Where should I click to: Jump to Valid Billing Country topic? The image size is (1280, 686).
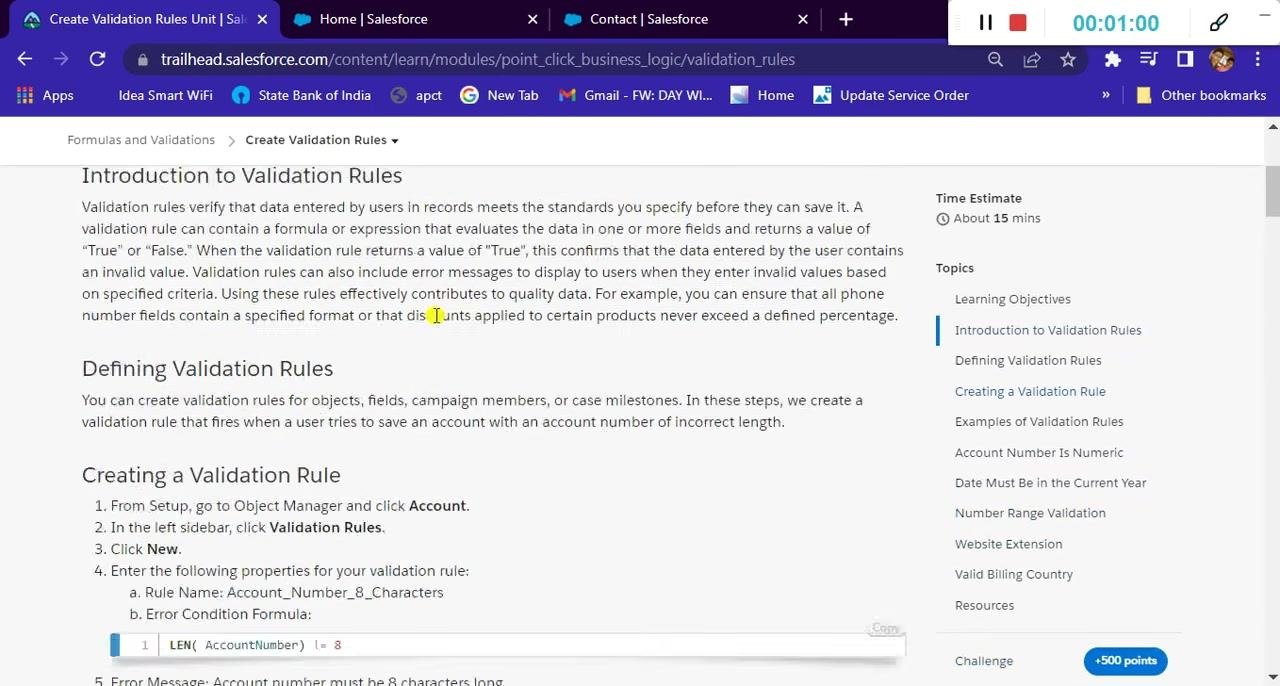1013,574
